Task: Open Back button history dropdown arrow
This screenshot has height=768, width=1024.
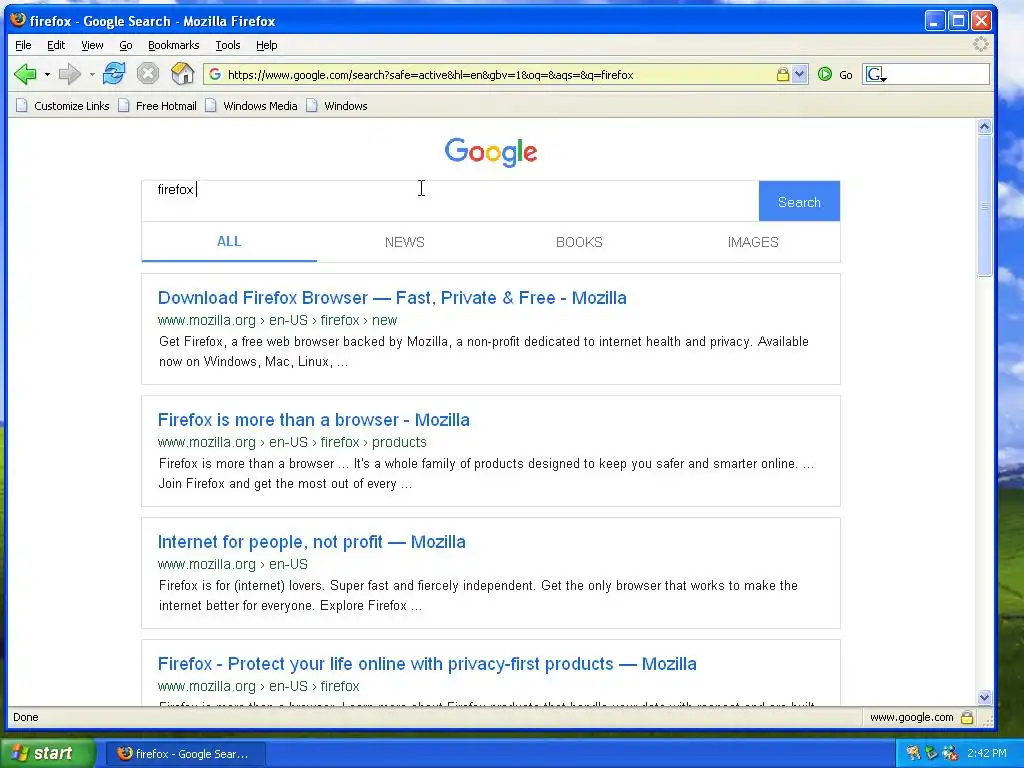Action: pos(47,74)
